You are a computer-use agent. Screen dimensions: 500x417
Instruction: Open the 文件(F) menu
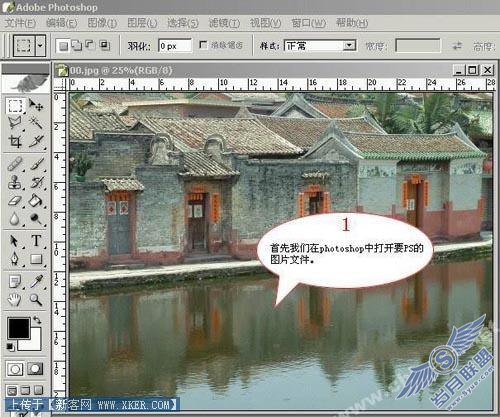[20, 23]
